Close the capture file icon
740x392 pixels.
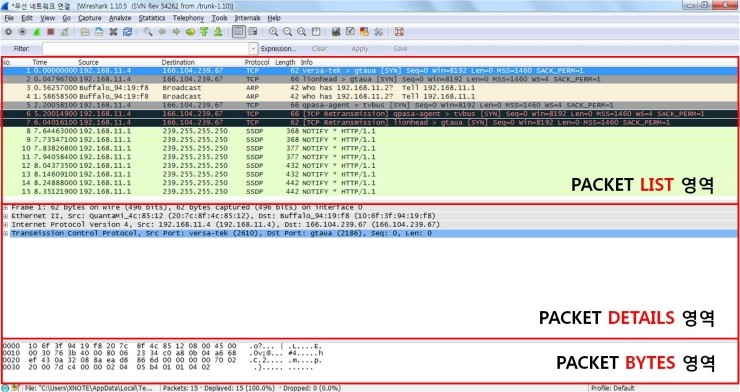click(x=113, y=32)
